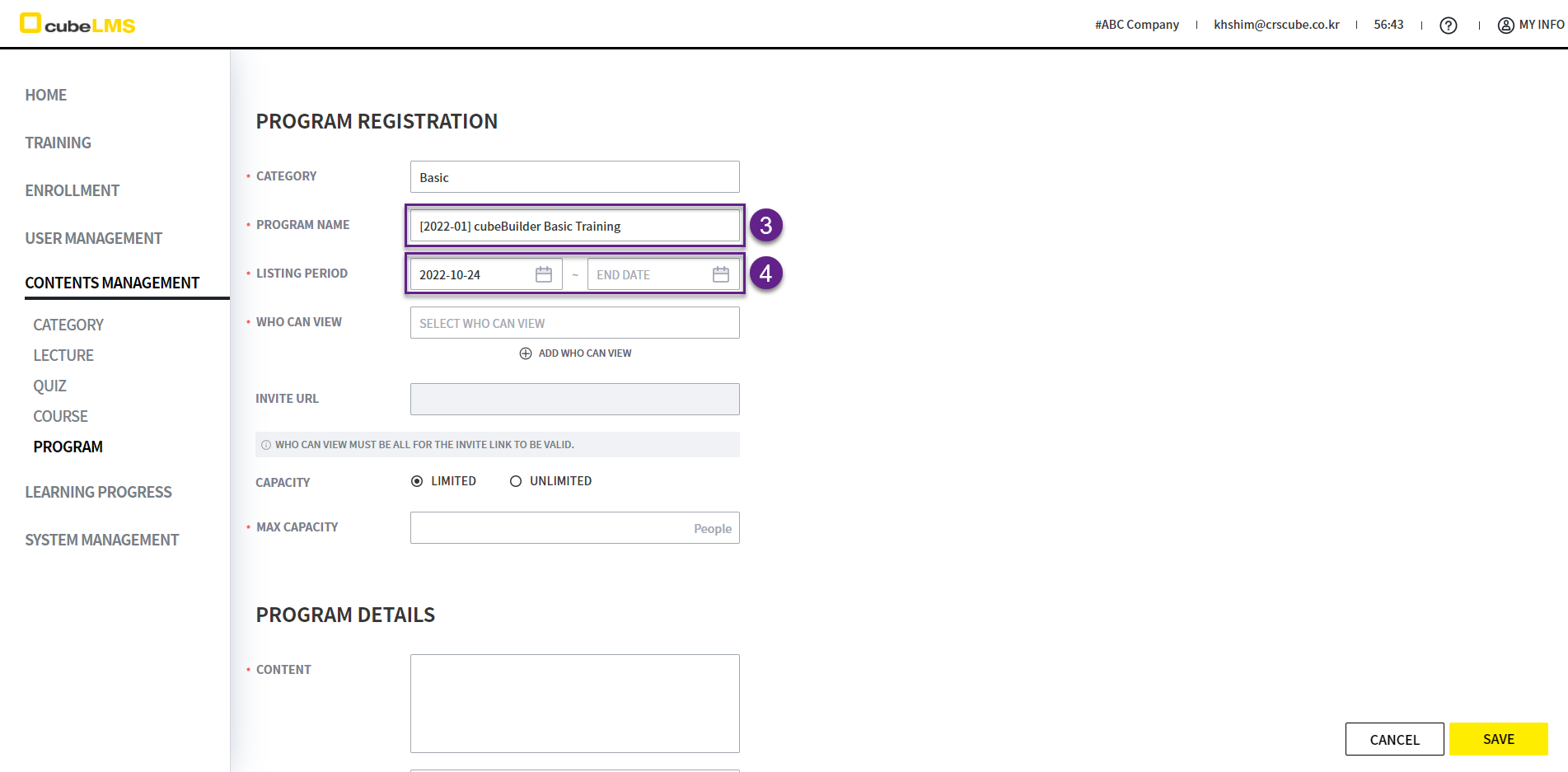Open the end date calendar picker icon
This screenshot has width=1568, height=772.
click(x=720, y=274)
